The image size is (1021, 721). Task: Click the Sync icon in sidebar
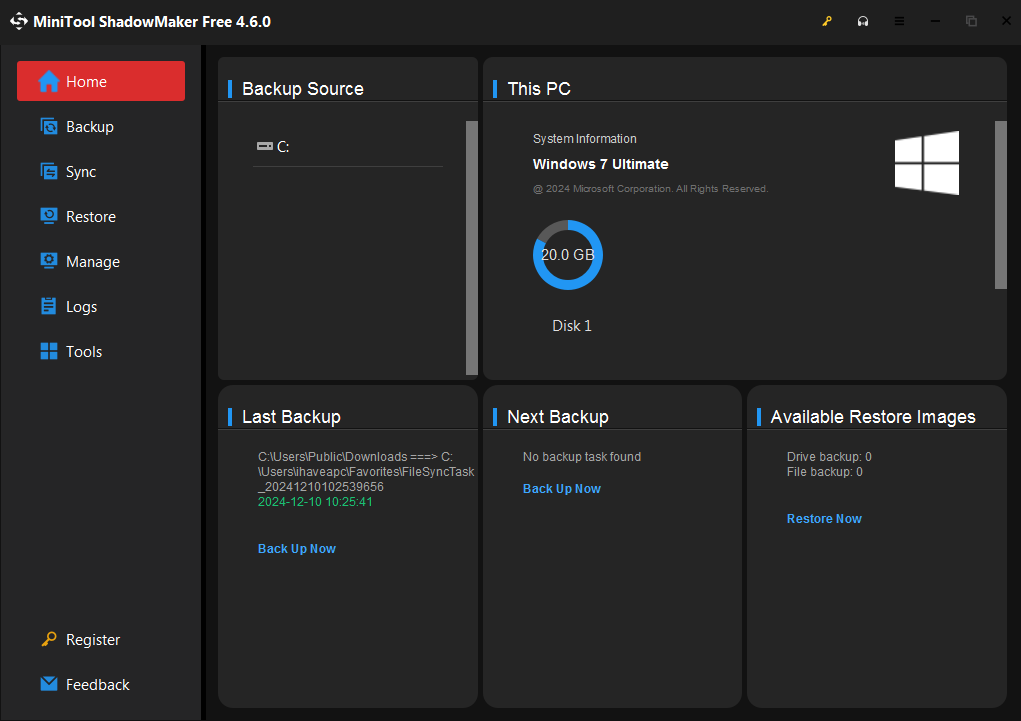point(49,171)
